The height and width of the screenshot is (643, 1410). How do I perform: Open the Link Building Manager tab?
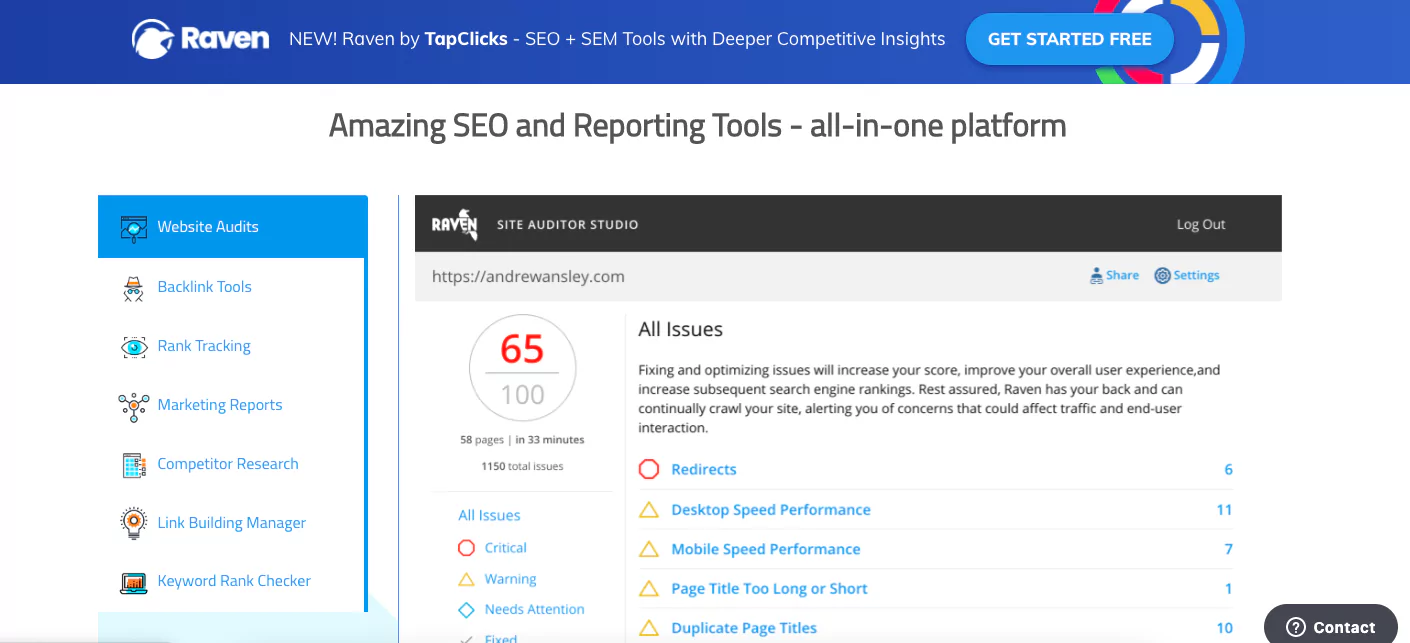pyautogui.click(x=232, y=523)
